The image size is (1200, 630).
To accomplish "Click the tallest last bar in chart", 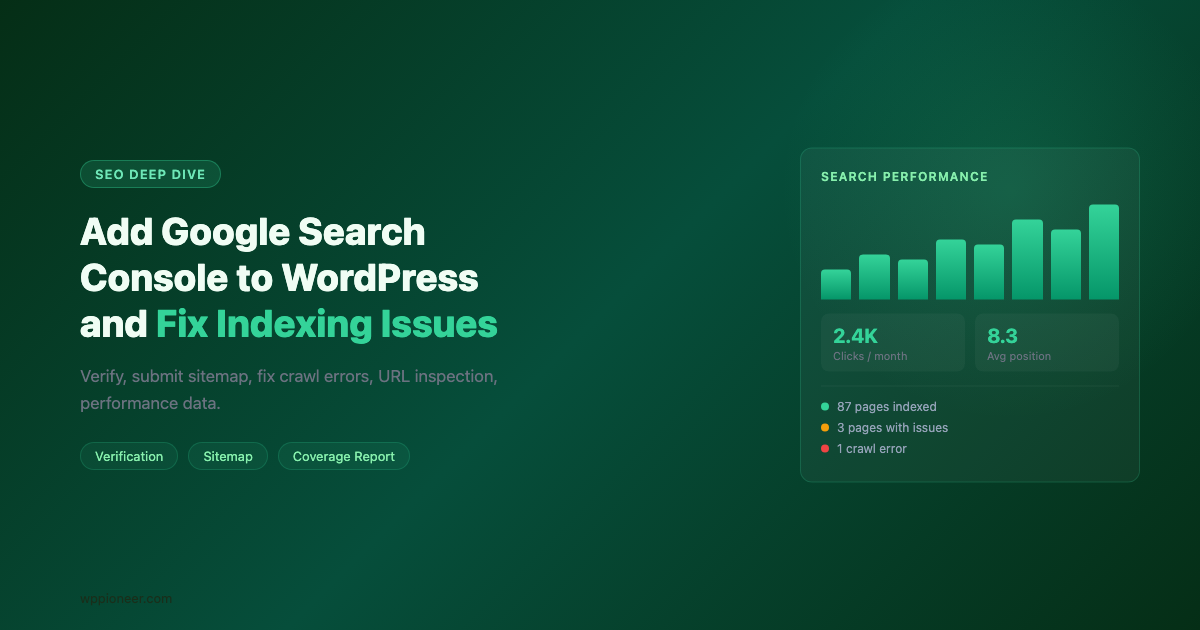I will click(x=1104, y=252).
